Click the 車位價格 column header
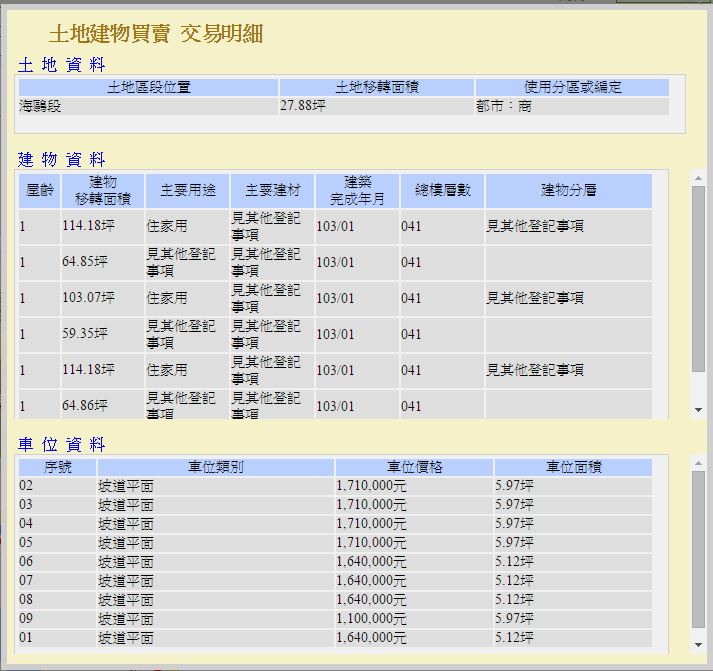 tap(414, 467)
